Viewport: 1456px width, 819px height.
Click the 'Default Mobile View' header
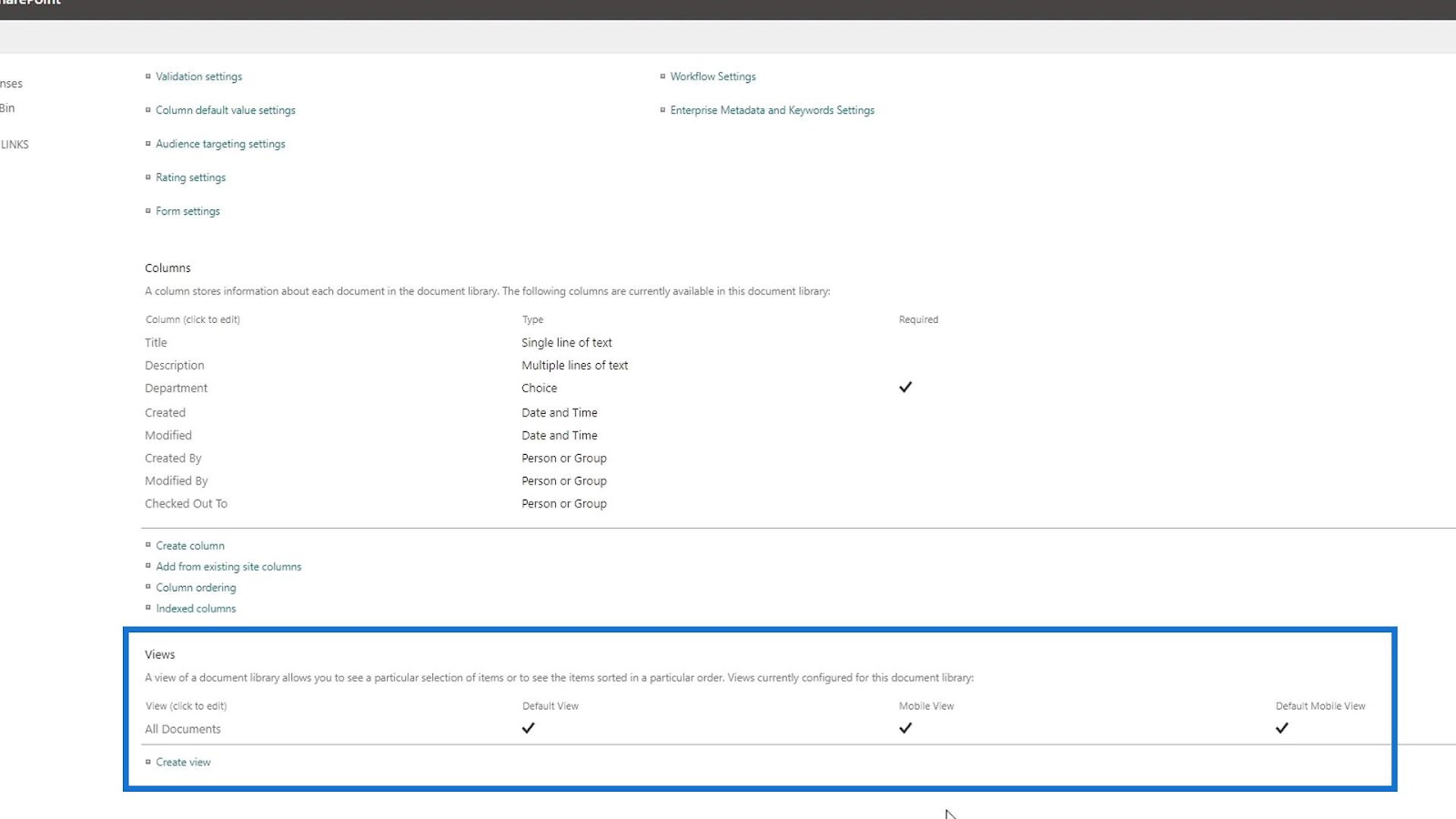[x=1320, y=707]
